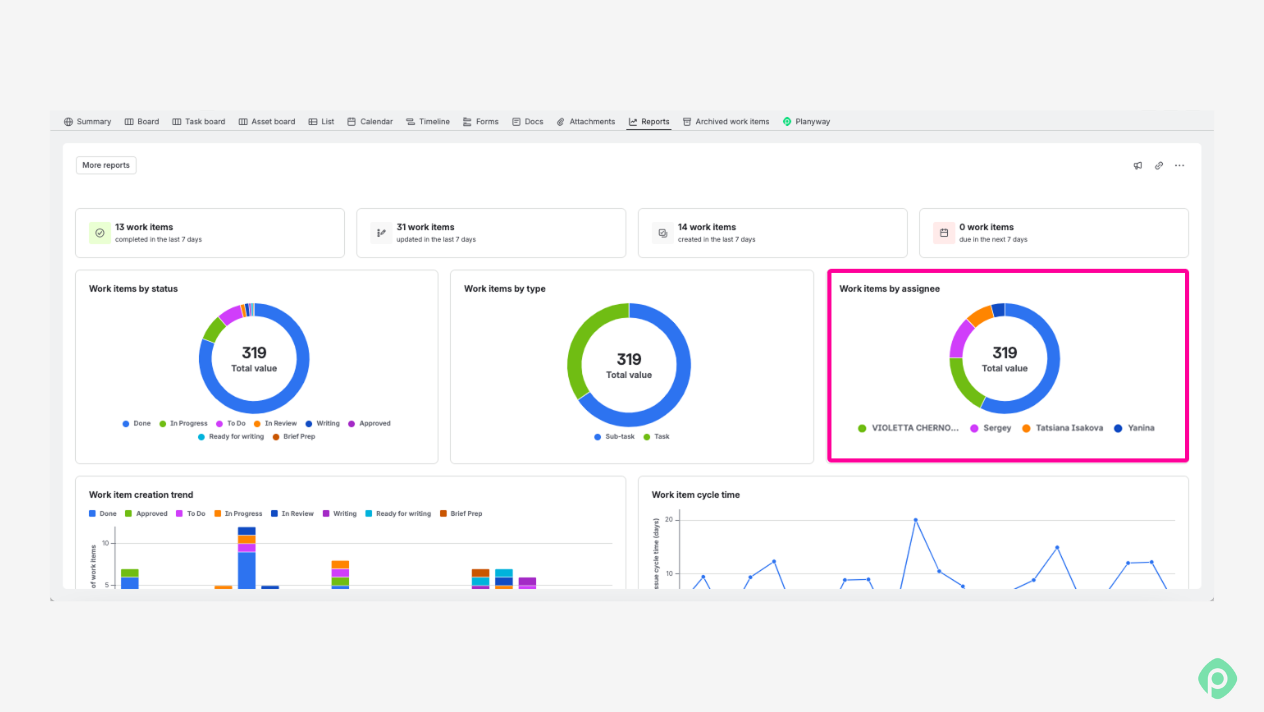Image resolution: width=1264 pixels, height=712 pixels.
Task: Click the More reports button
Action: pyautogui.click(x=106, y=165)
